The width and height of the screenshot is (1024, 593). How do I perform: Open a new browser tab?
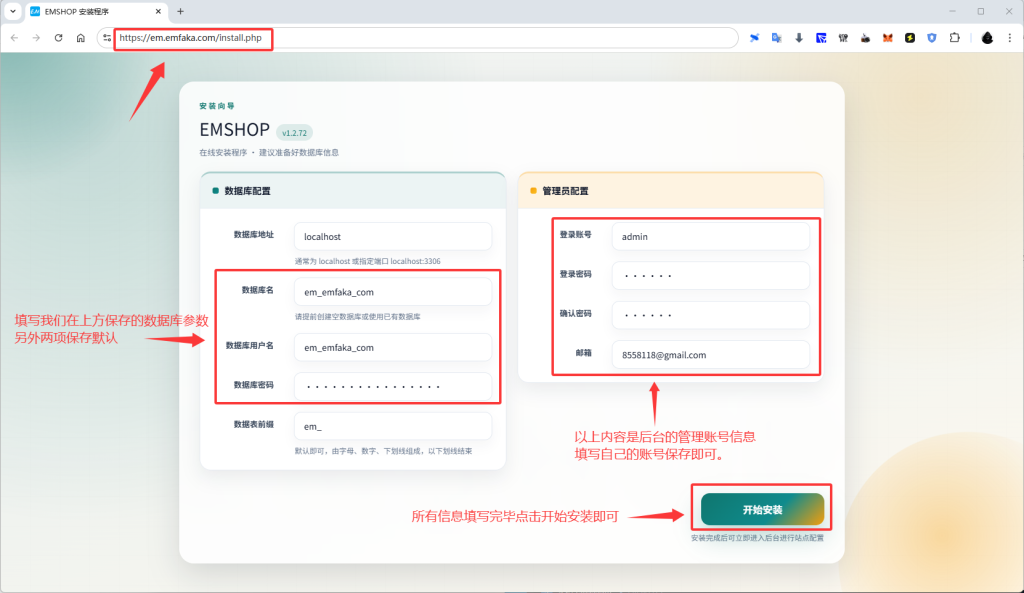178,12
